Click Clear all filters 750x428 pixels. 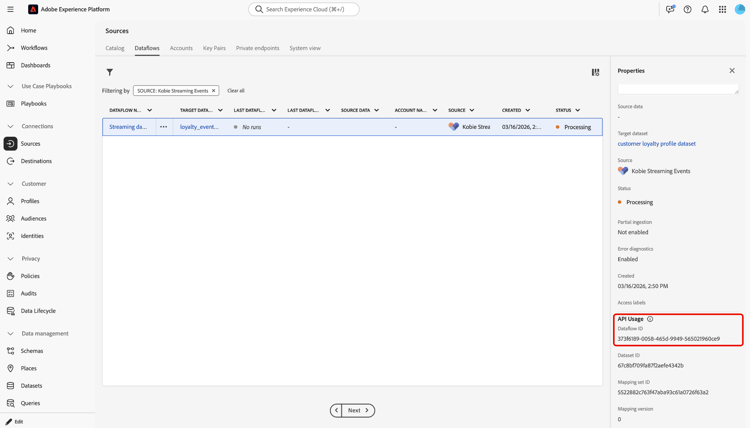236,90
